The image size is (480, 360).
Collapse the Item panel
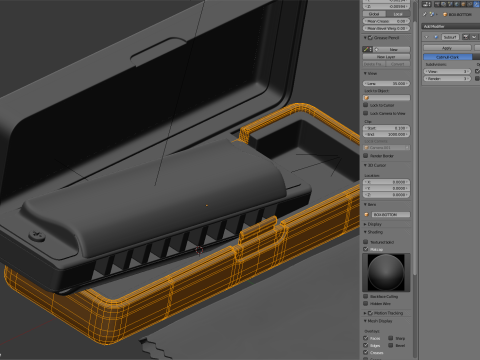tap(365, 204)
